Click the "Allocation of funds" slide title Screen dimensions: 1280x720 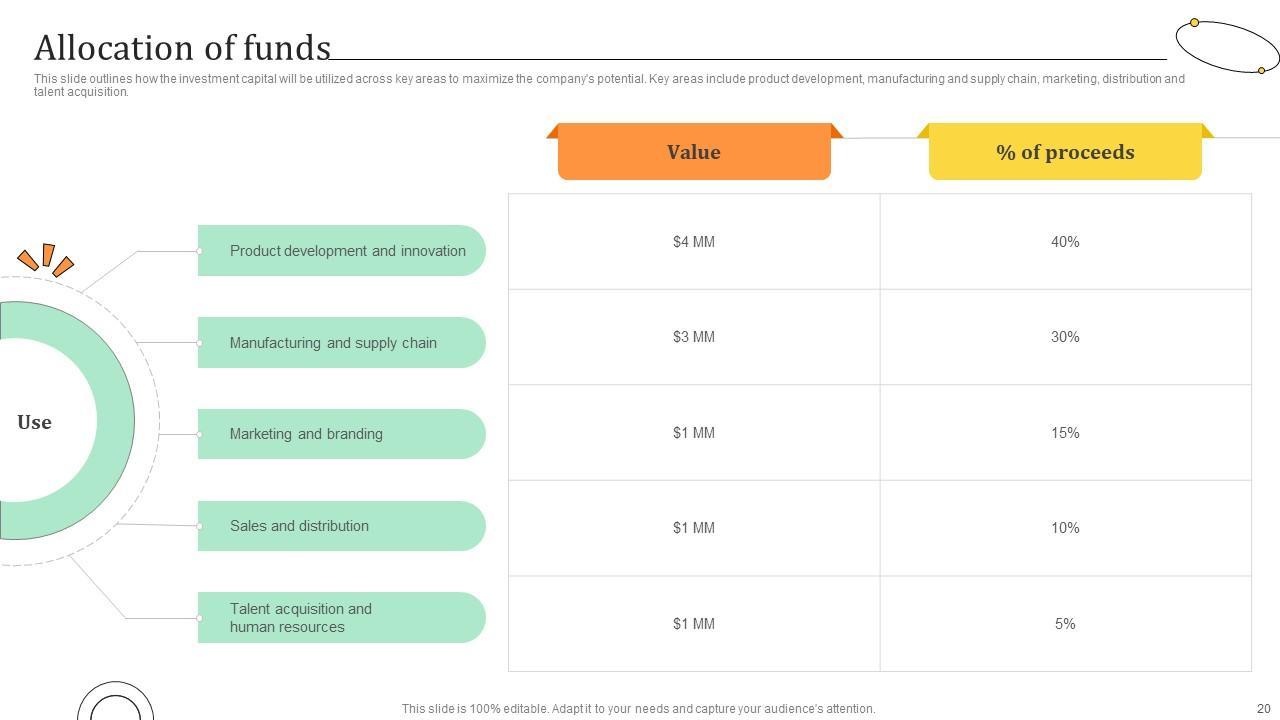(x=182, y=48)
